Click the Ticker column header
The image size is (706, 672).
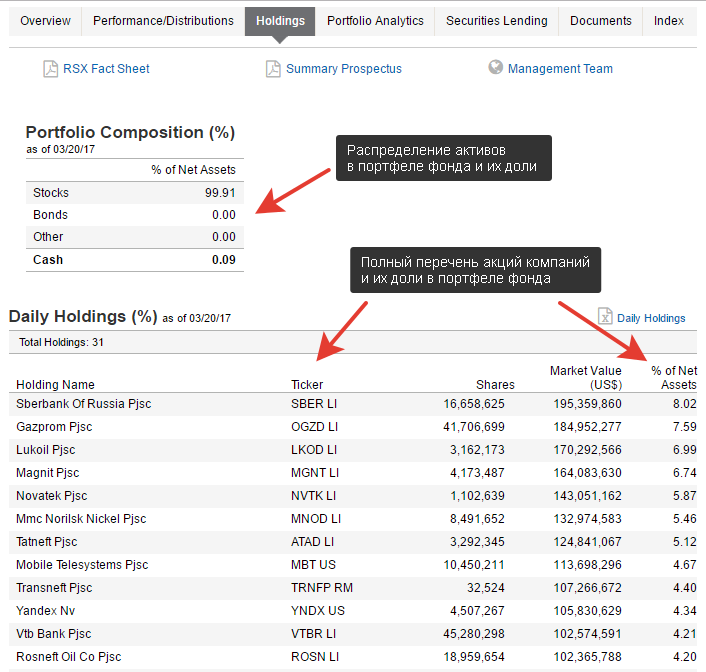(x=307, y=385)
